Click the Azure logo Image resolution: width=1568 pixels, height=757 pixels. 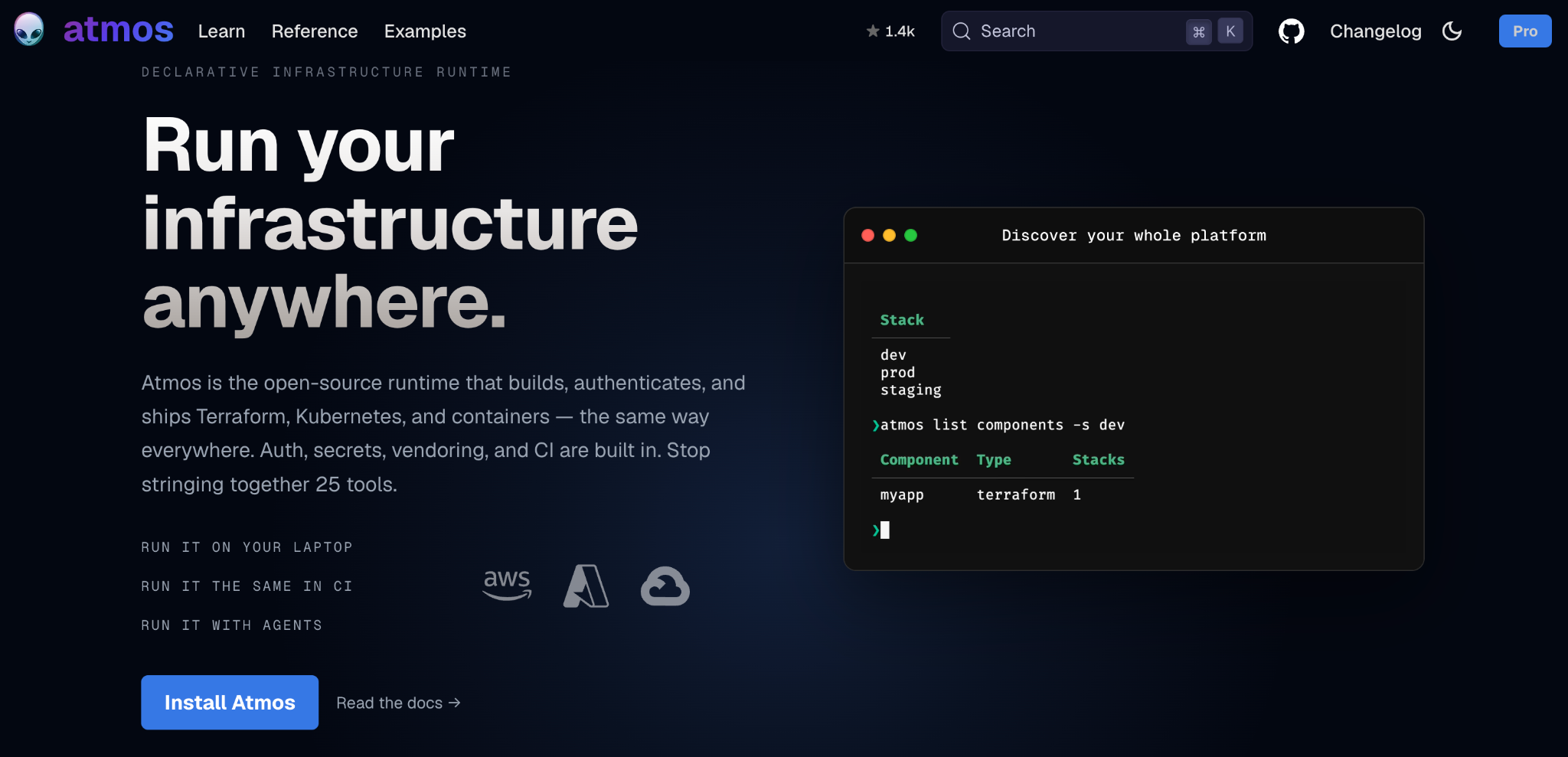[586, 586]
